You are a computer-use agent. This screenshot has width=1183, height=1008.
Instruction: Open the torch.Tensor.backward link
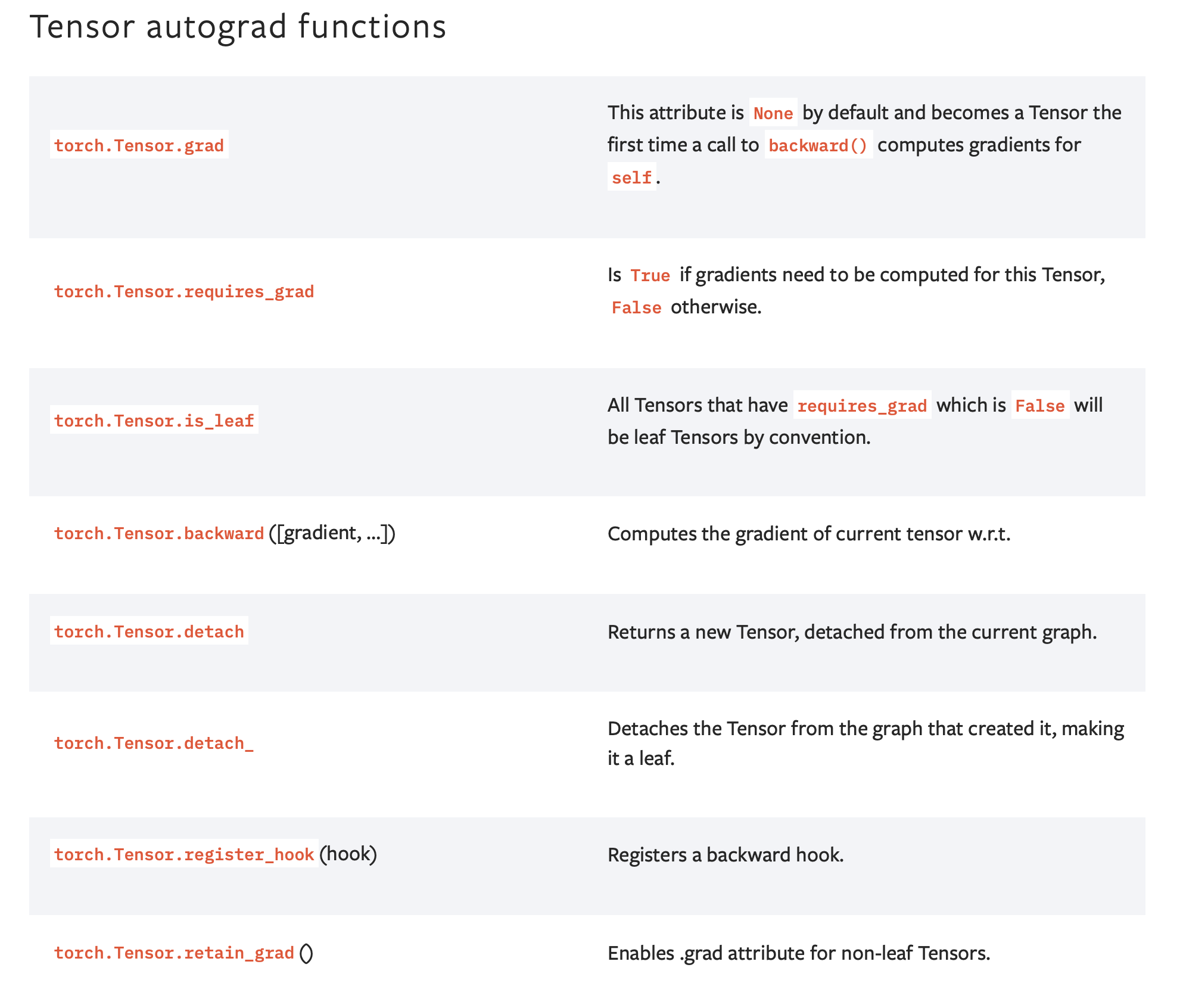(158, 534)
